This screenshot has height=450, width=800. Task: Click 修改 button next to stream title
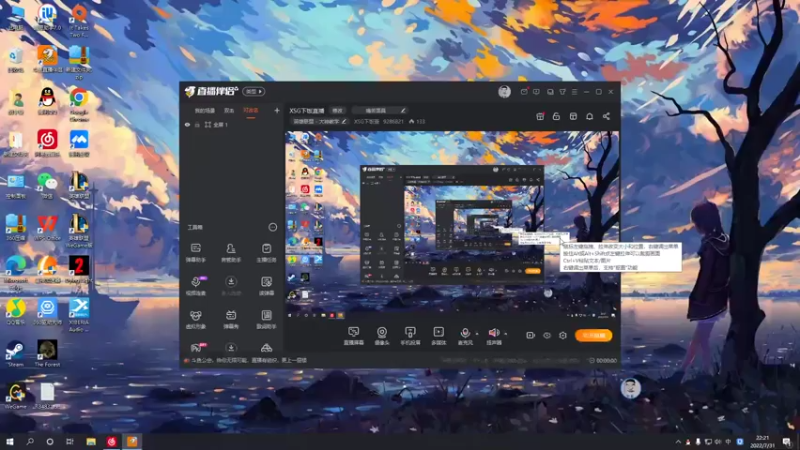tap(337, 111)
